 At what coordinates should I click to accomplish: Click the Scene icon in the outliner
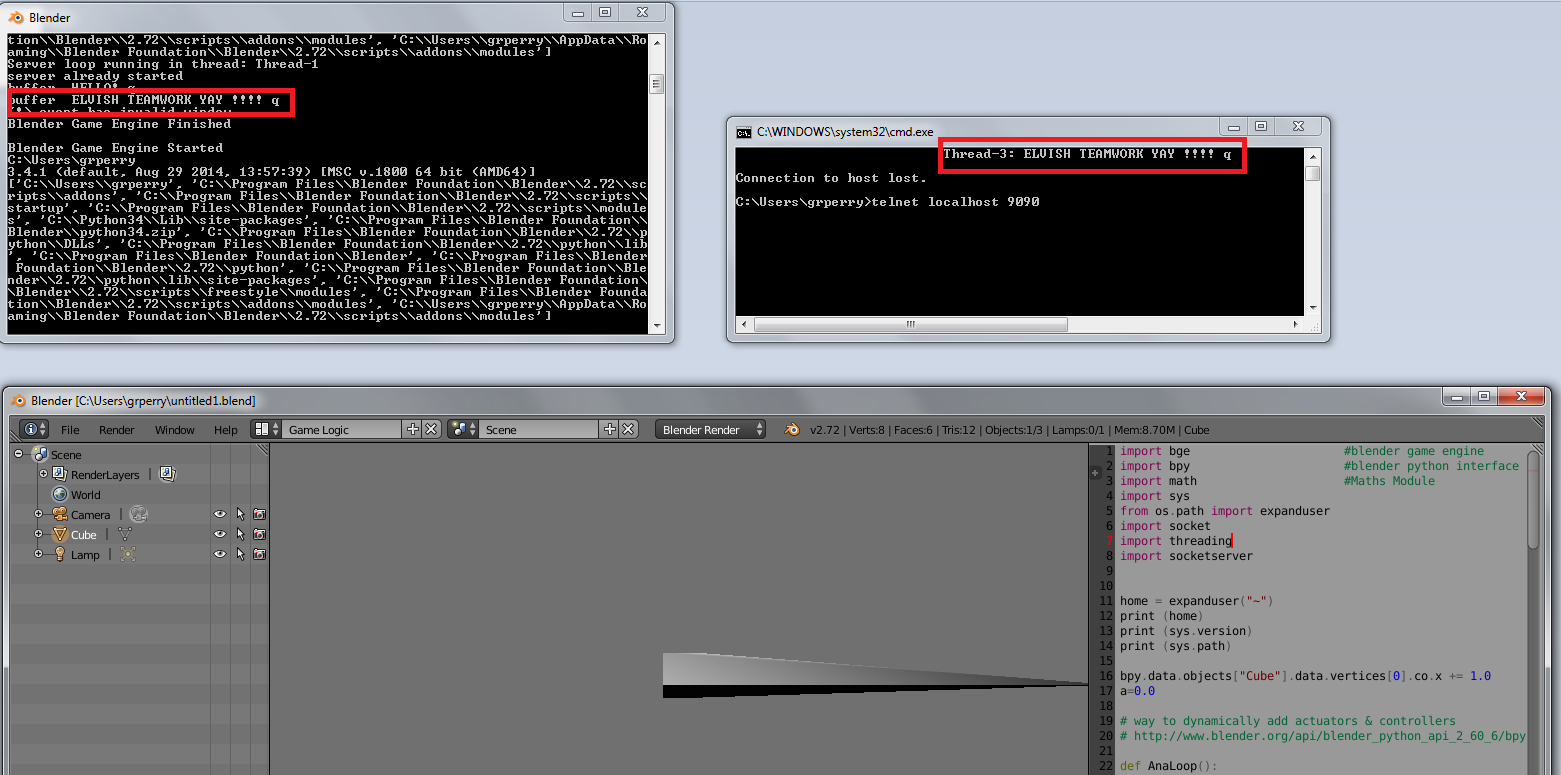[40, 454]
